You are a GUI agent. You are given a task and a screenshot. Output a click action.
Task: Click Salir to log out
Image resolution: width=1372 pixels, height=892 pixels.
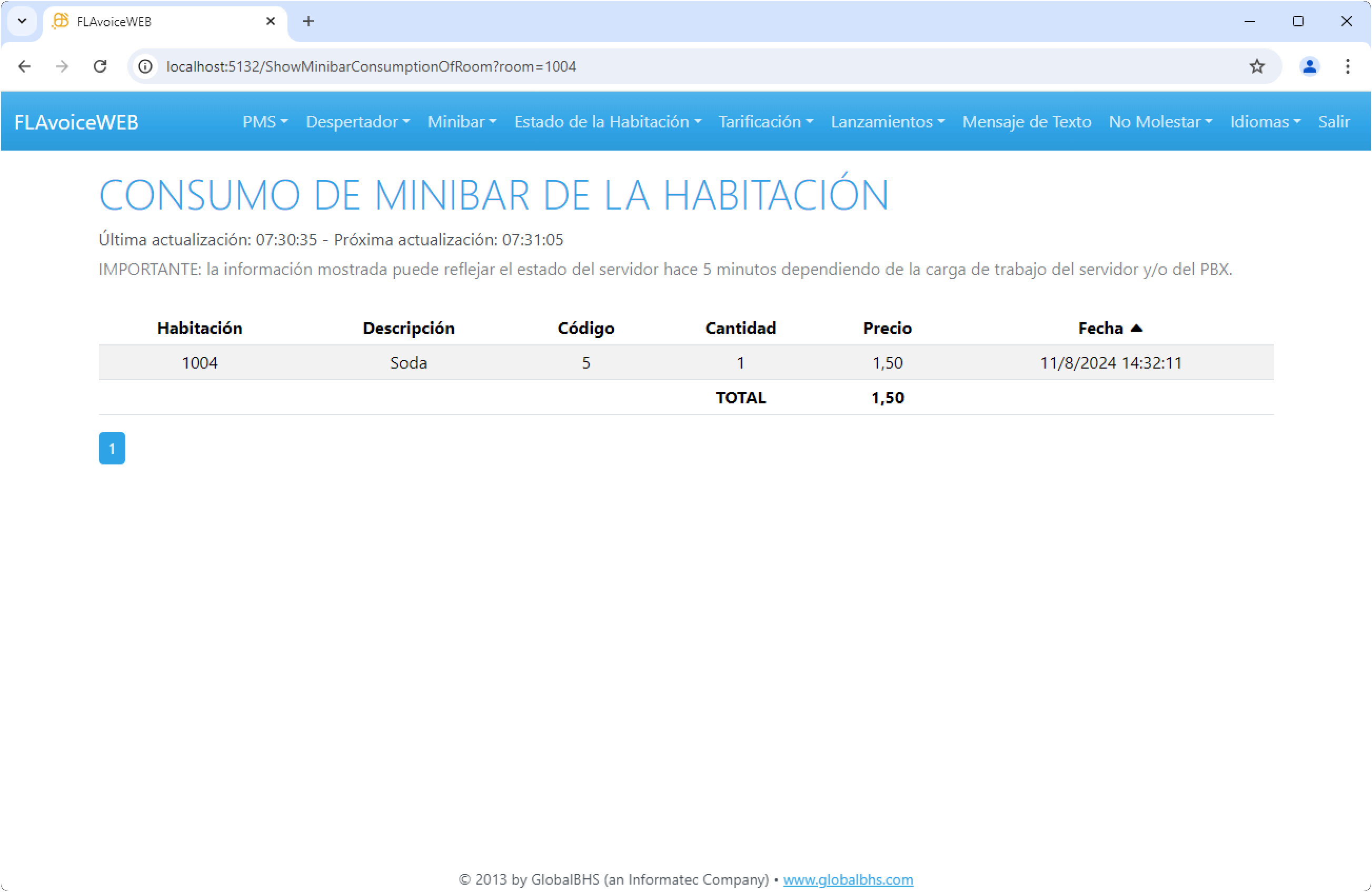point(1334,122)
